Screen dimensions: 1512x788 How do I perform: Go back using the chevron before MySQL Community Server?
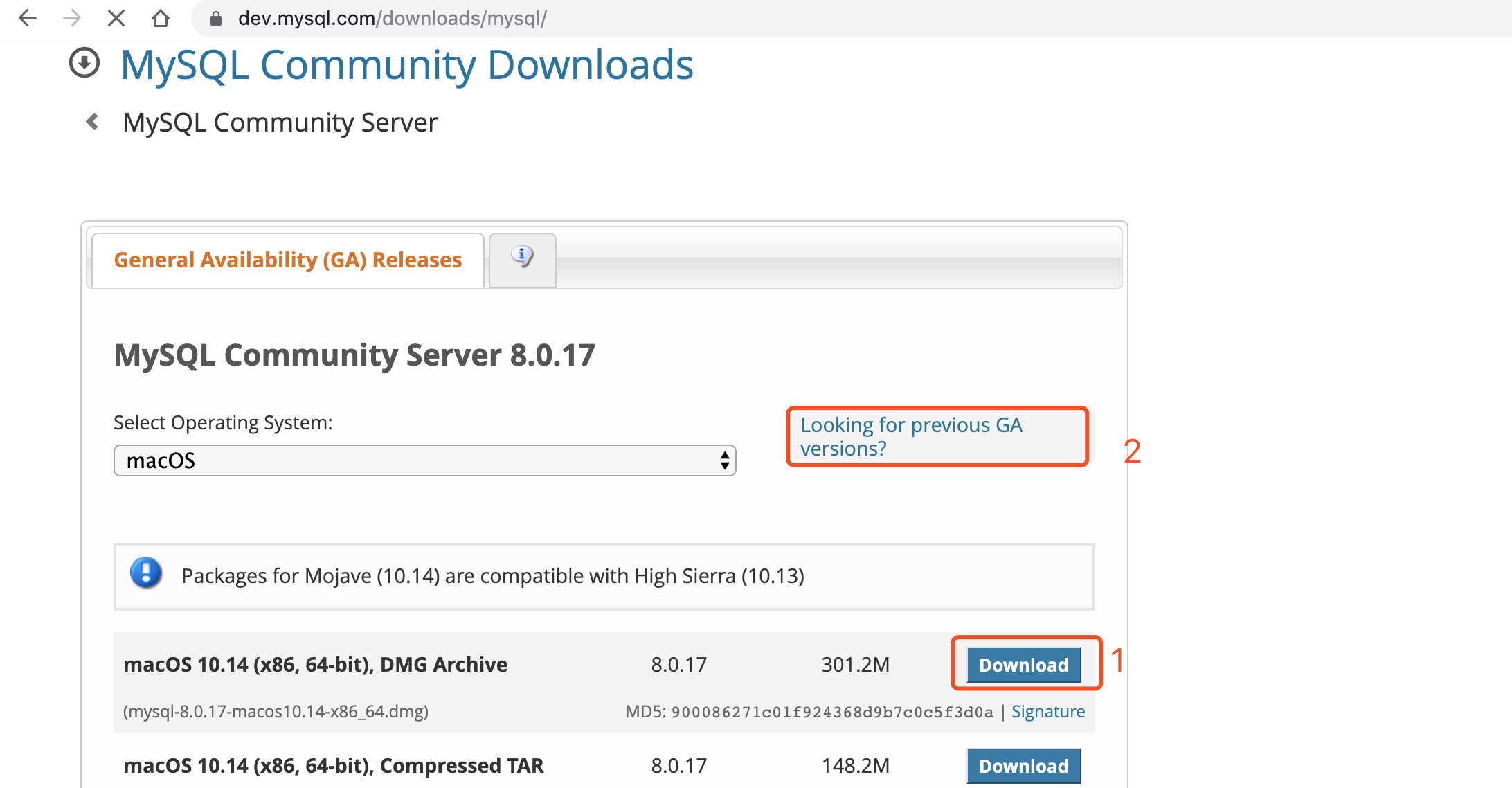(x=92, y=122)
